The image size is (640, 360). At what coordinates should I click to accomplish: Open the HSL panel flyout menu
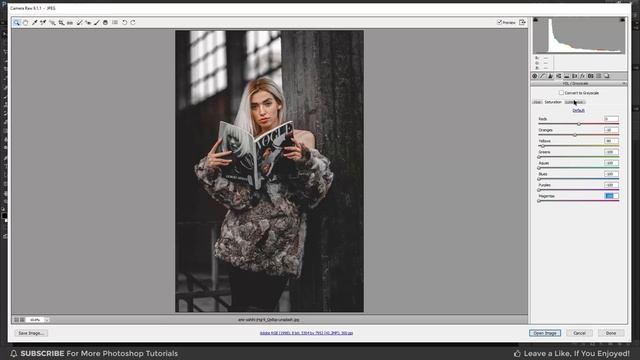point(624,83)
